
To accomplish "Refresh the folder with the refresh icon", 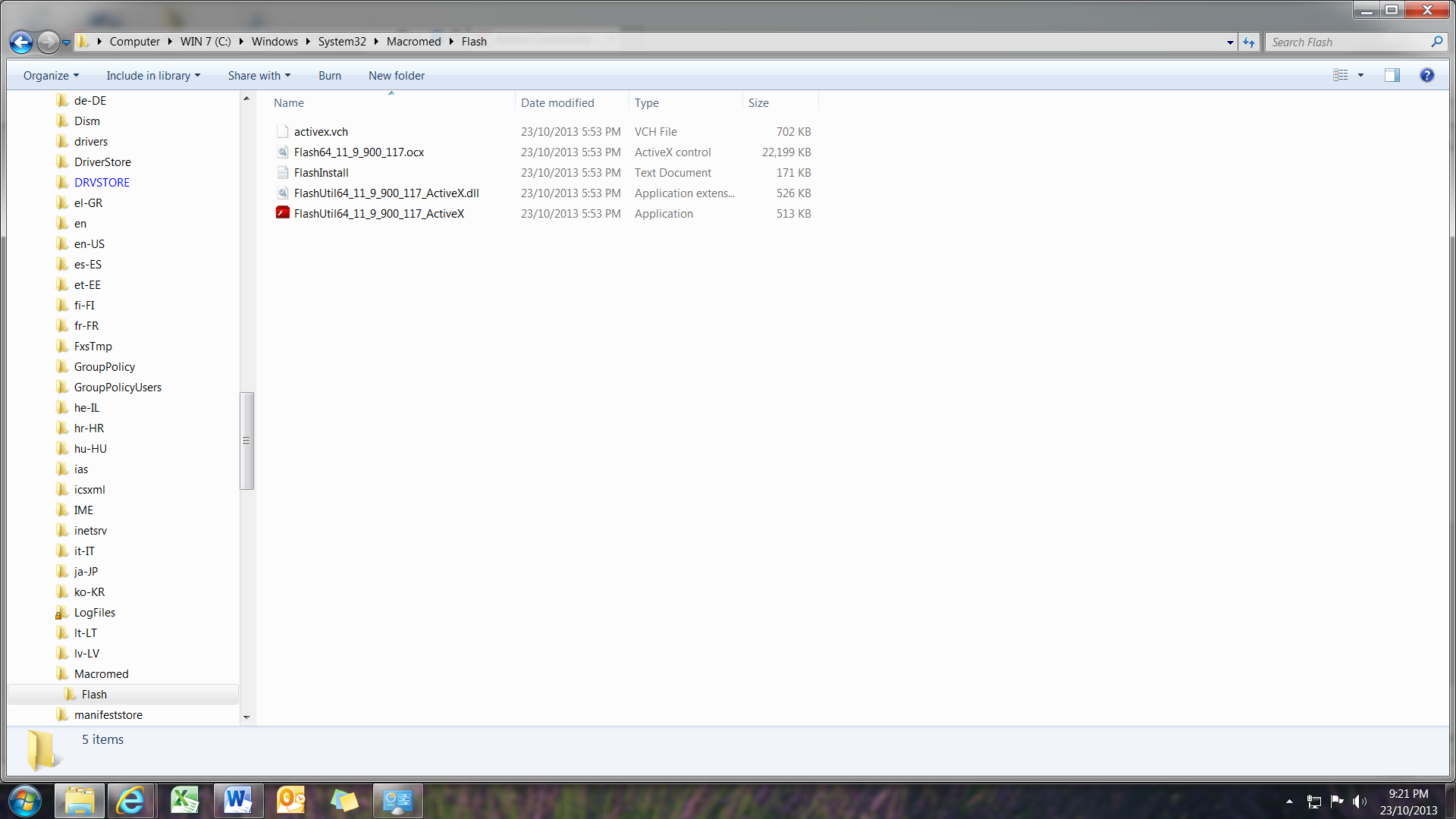I will (x=1248, y=42).
